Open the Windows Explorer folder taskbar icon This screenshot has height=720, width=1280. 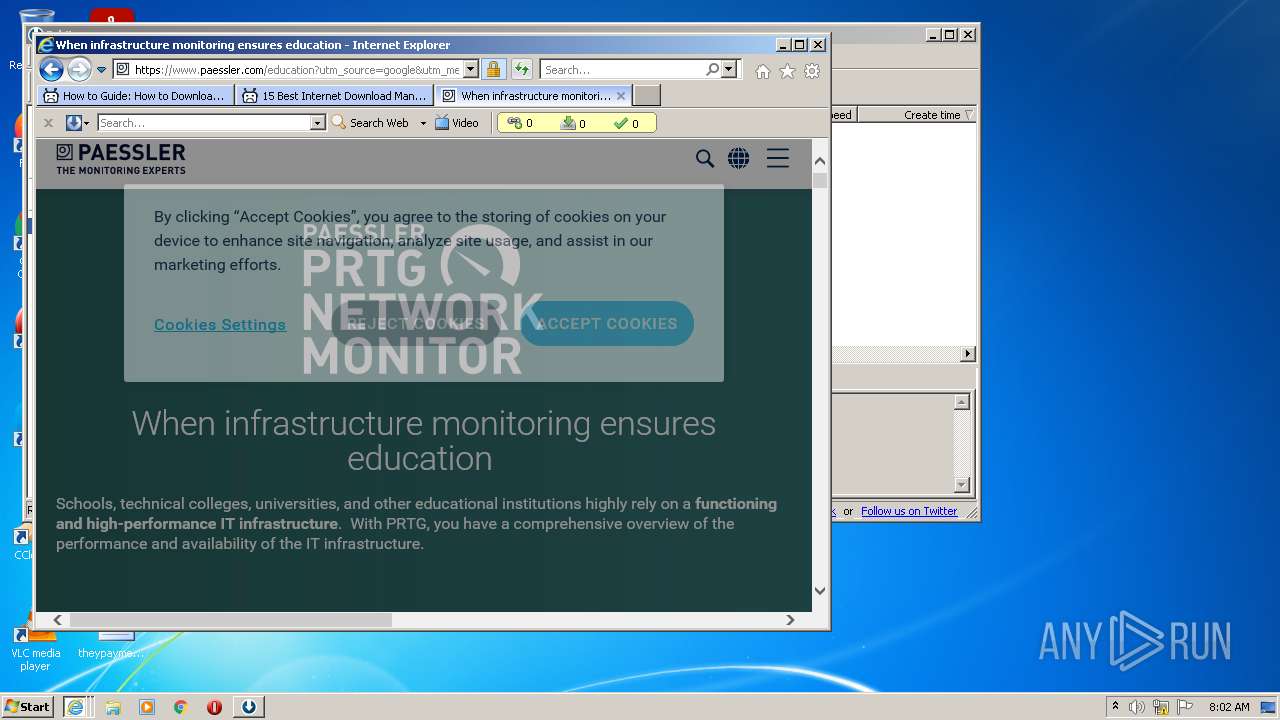click(x=113, y=707)
